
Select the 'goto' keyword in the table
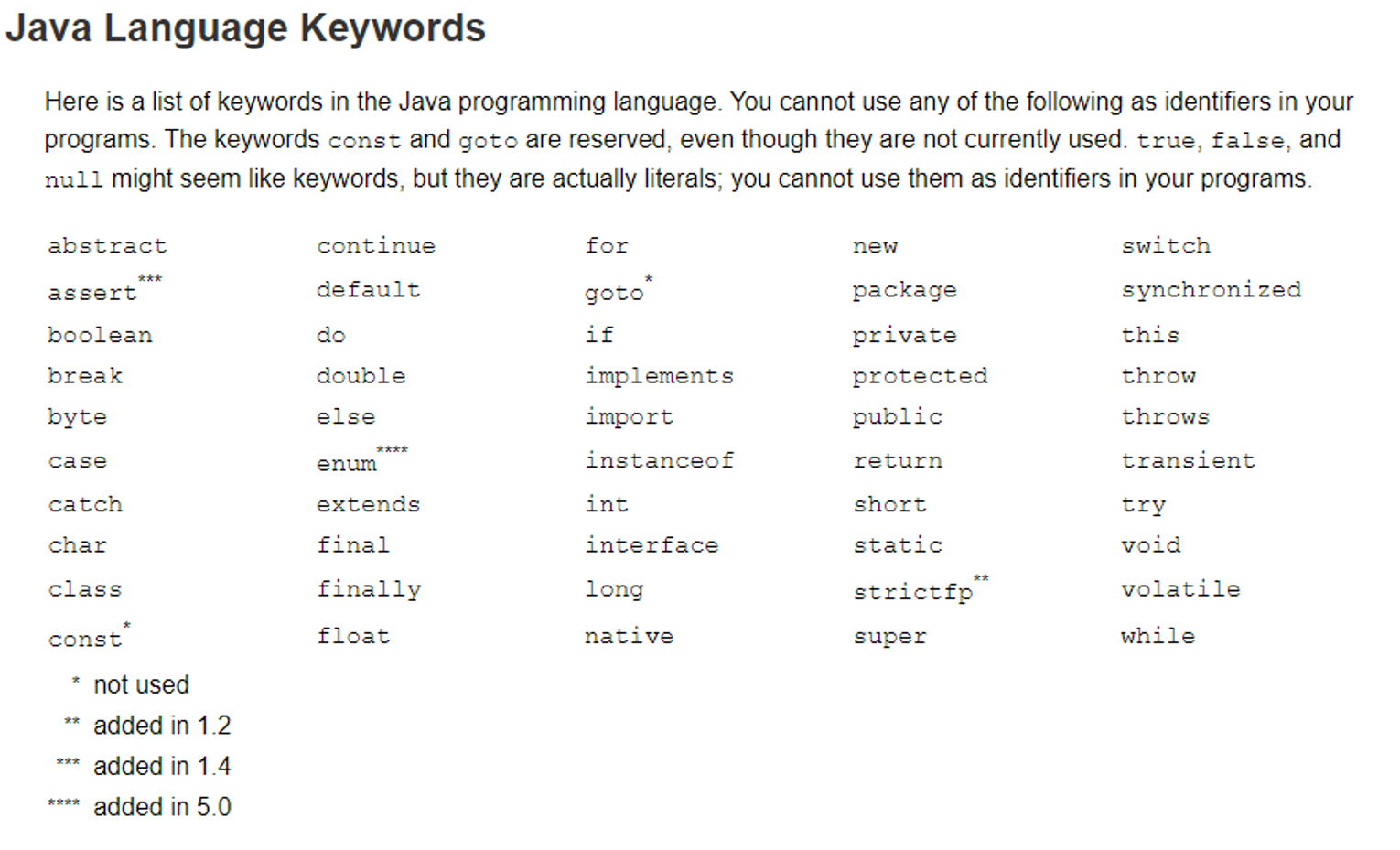pos(614,294)
